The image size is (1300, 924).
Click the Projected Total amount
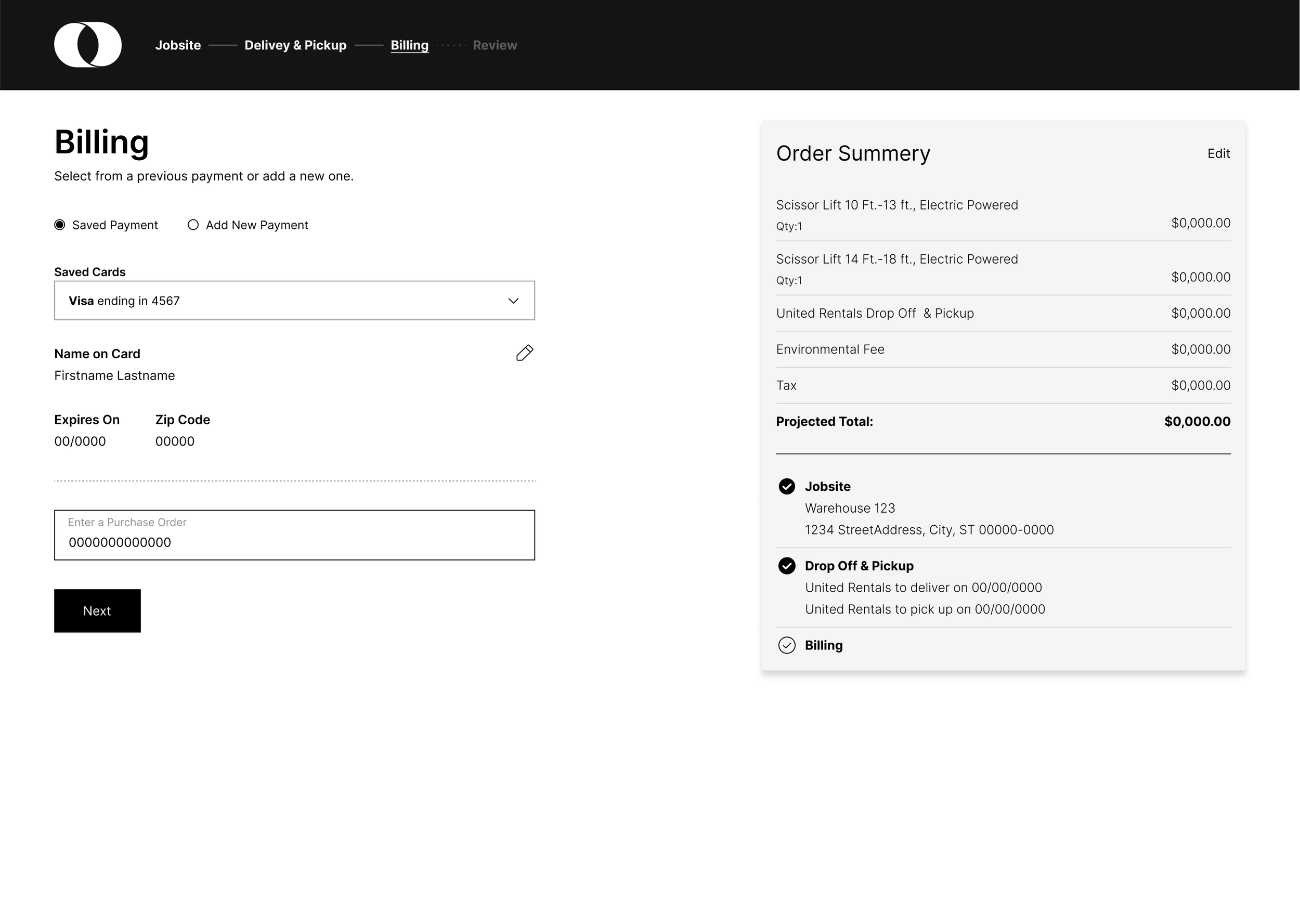tap(1197, 422)
